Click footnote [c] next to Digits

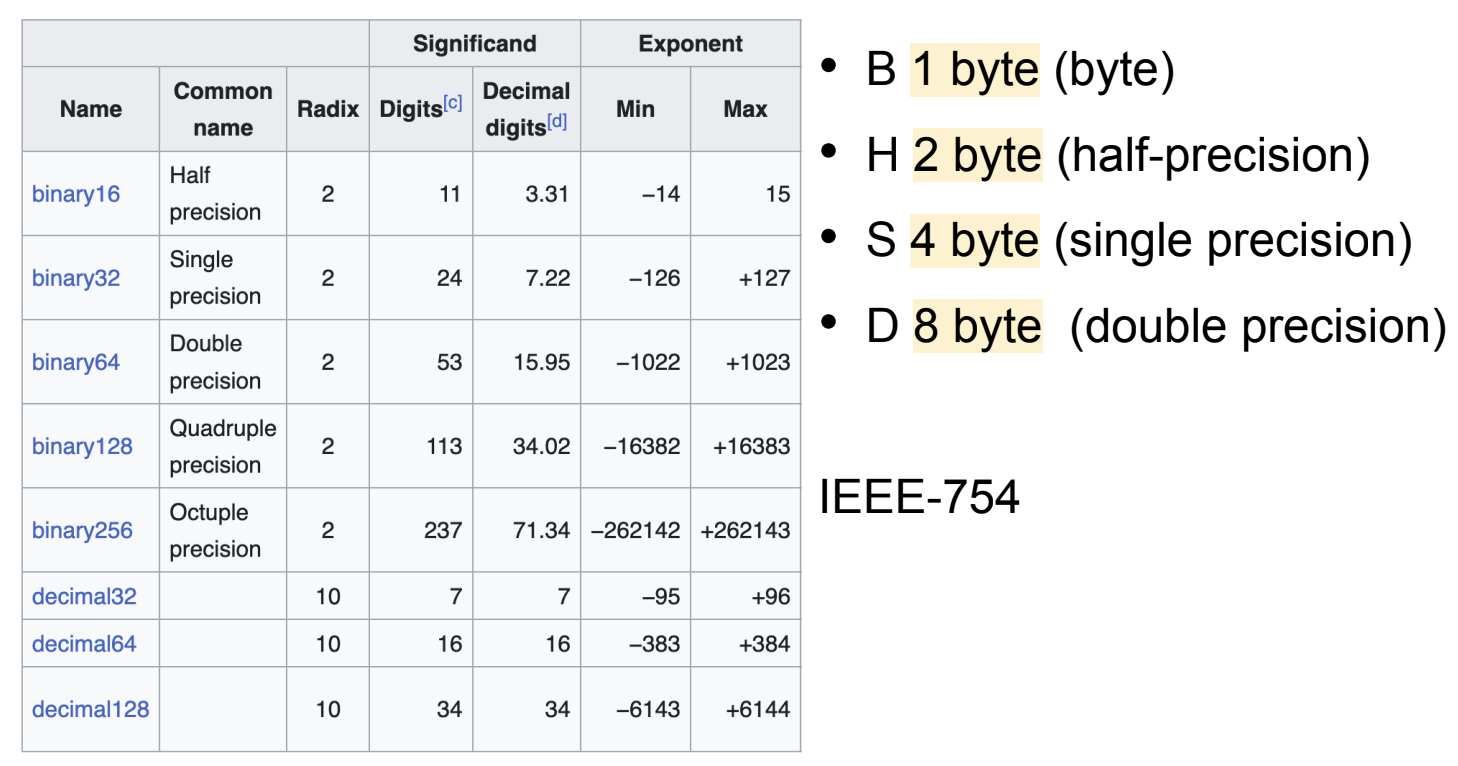453,103
